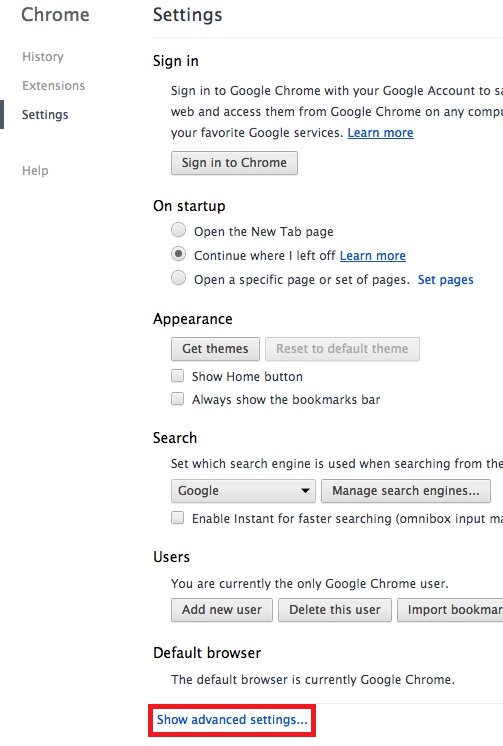This screenshot has width=503, height=746.
Task: Click Reset to default theme button
Action: point(342,349)
